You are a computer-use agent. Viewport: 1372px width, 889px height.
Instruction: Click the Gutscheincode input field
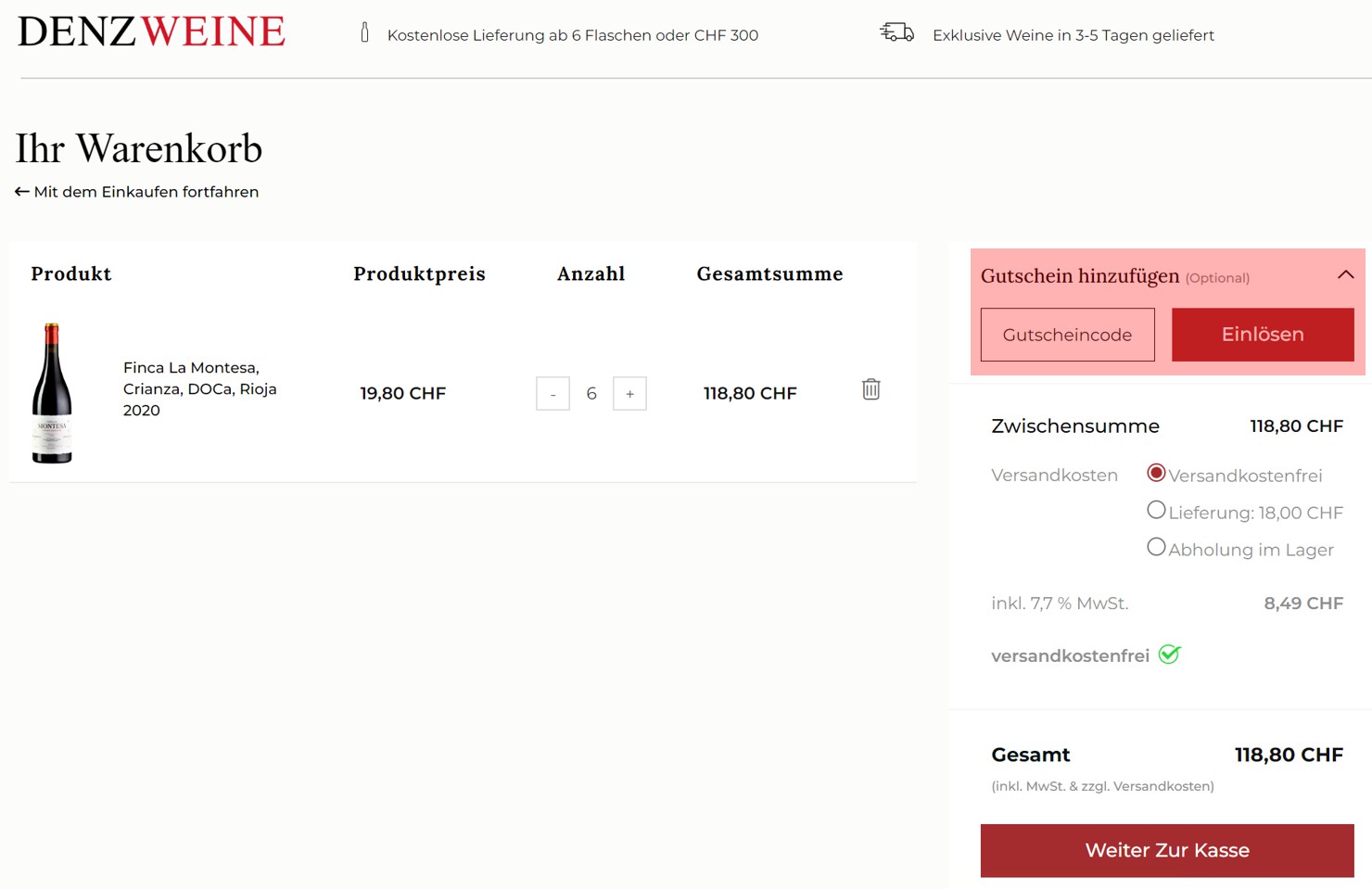tap(1067, 335)
